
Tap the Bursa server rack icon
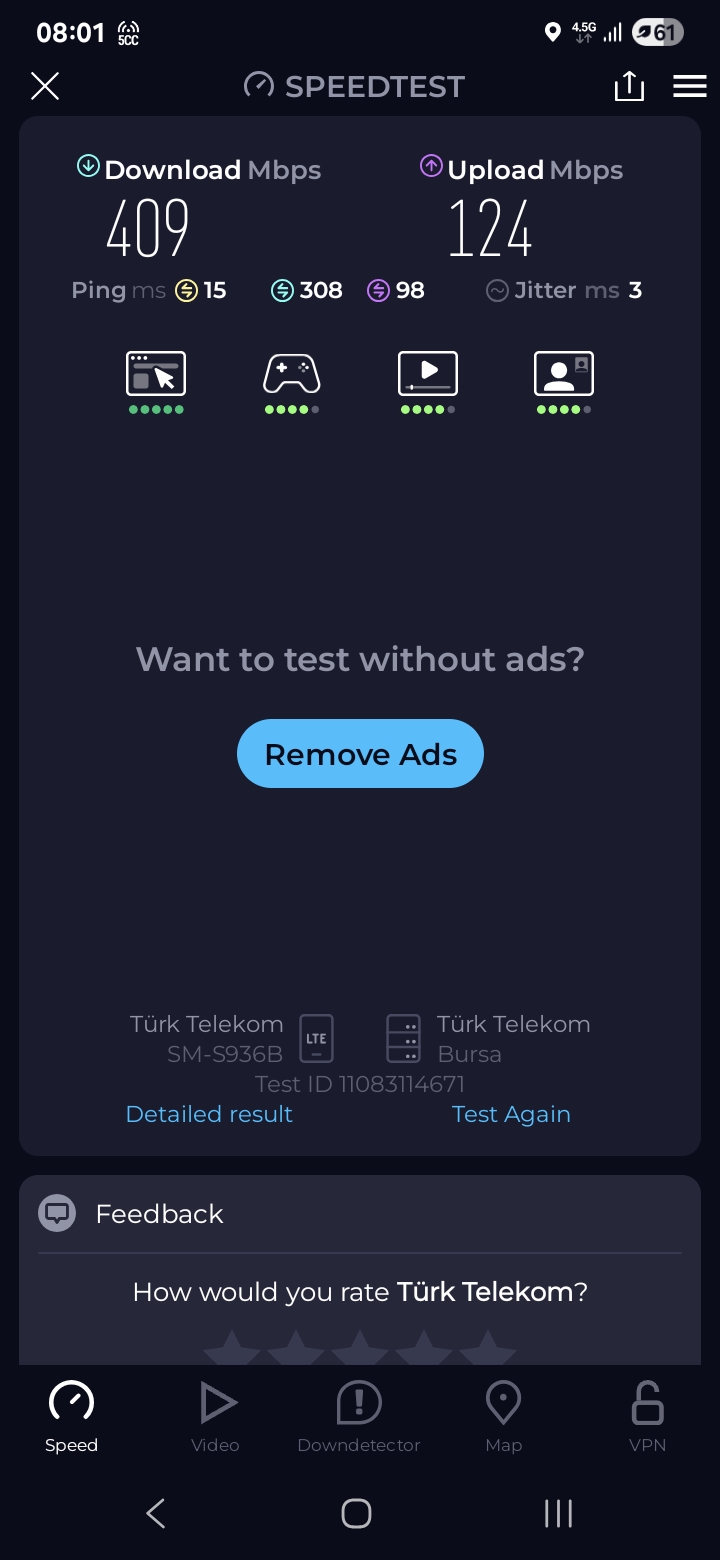[x=404, y=1038]
